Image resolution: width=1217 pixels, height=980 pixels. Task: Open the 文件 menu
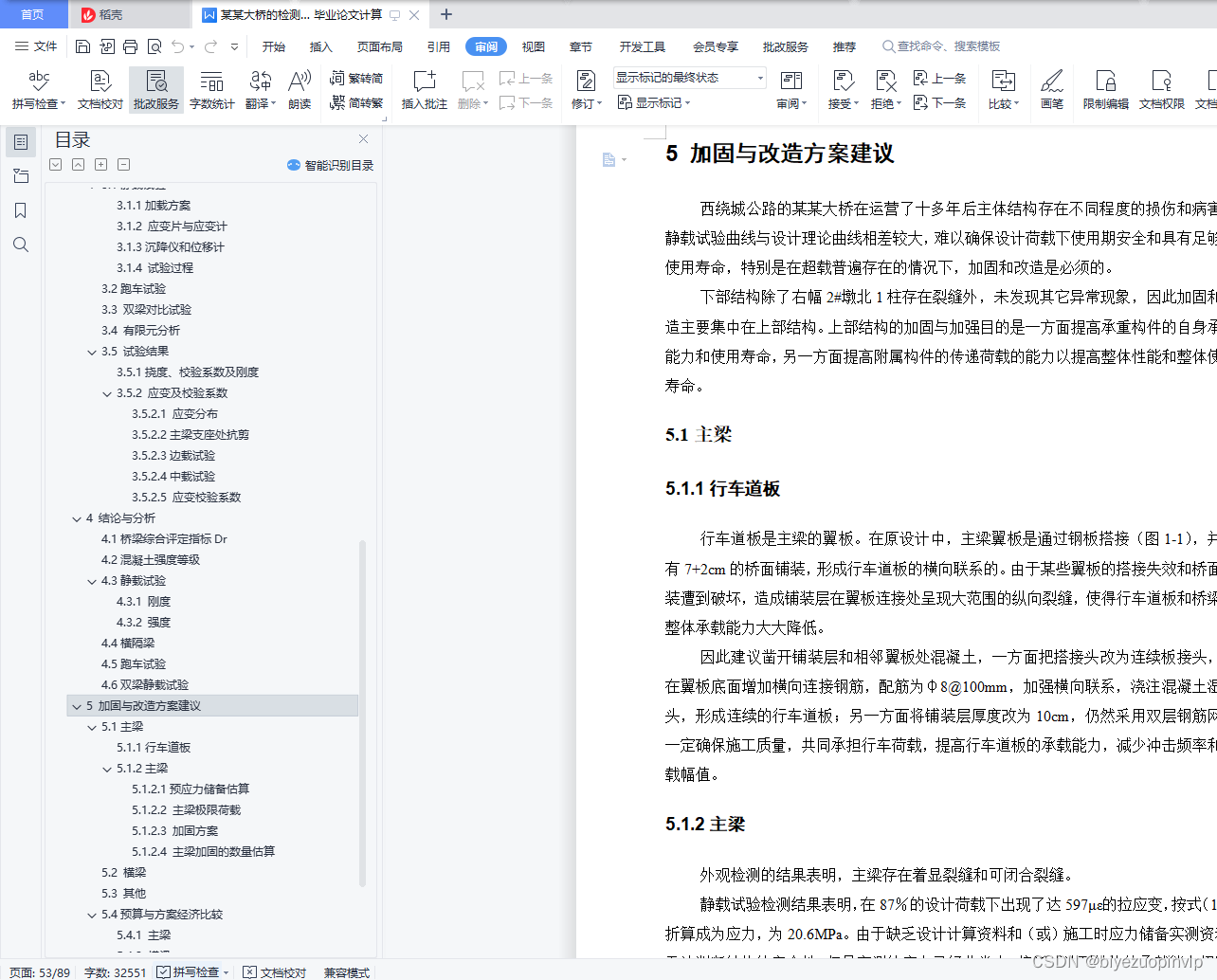pyautogui.click(x=36, y=46)
